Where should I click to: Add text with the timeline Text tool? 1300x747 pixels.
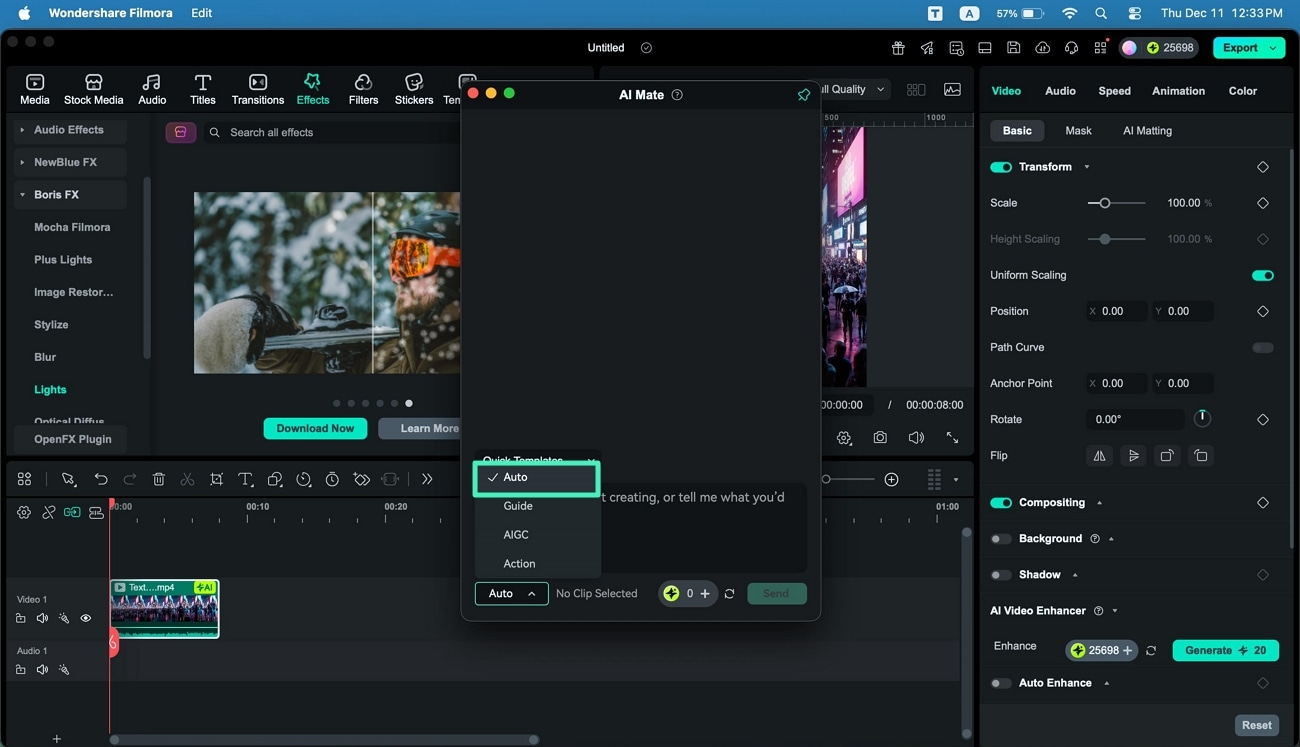(245, 480)
